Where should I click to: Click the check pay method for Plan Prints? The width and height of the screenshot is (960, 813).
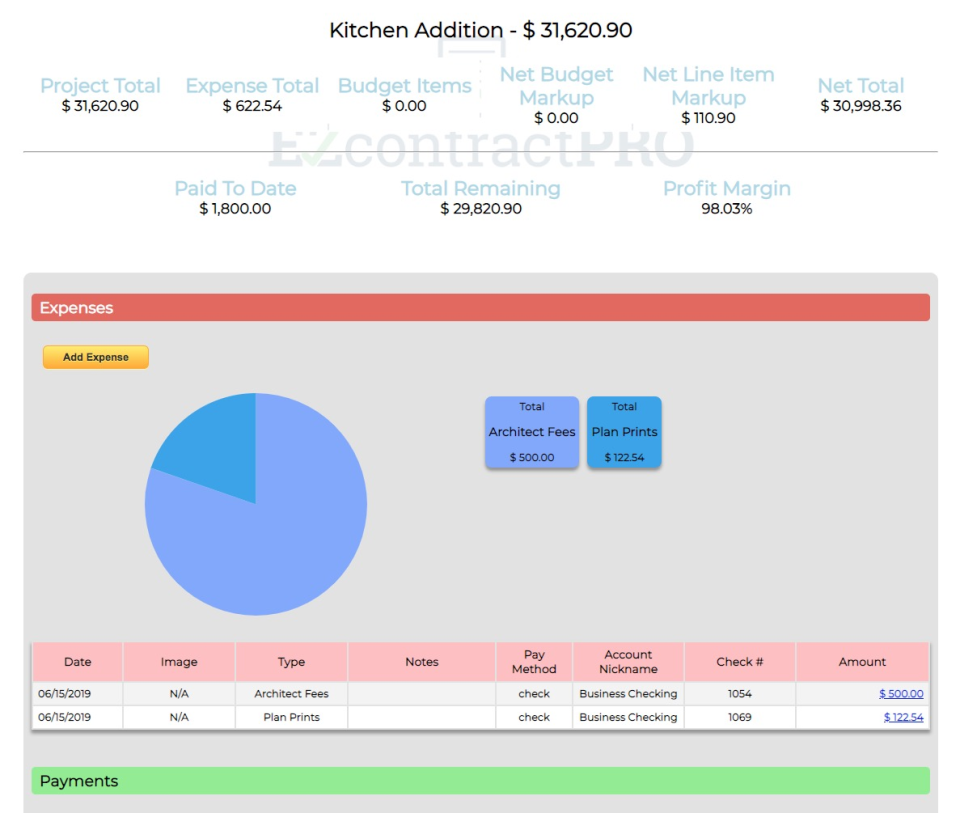point(534,717)
